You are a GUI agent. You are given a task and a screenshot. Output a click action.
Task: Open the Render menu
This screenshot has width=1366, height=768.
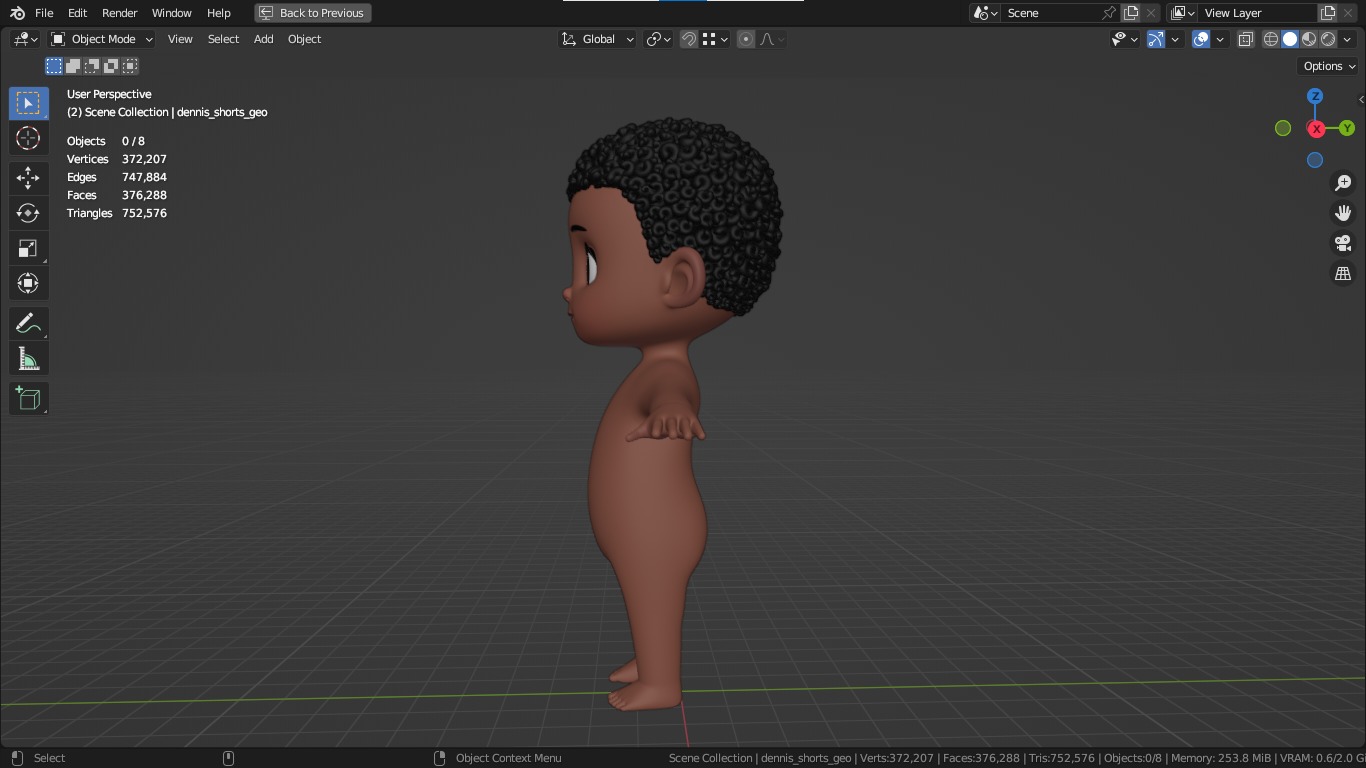tap(120, 13)
